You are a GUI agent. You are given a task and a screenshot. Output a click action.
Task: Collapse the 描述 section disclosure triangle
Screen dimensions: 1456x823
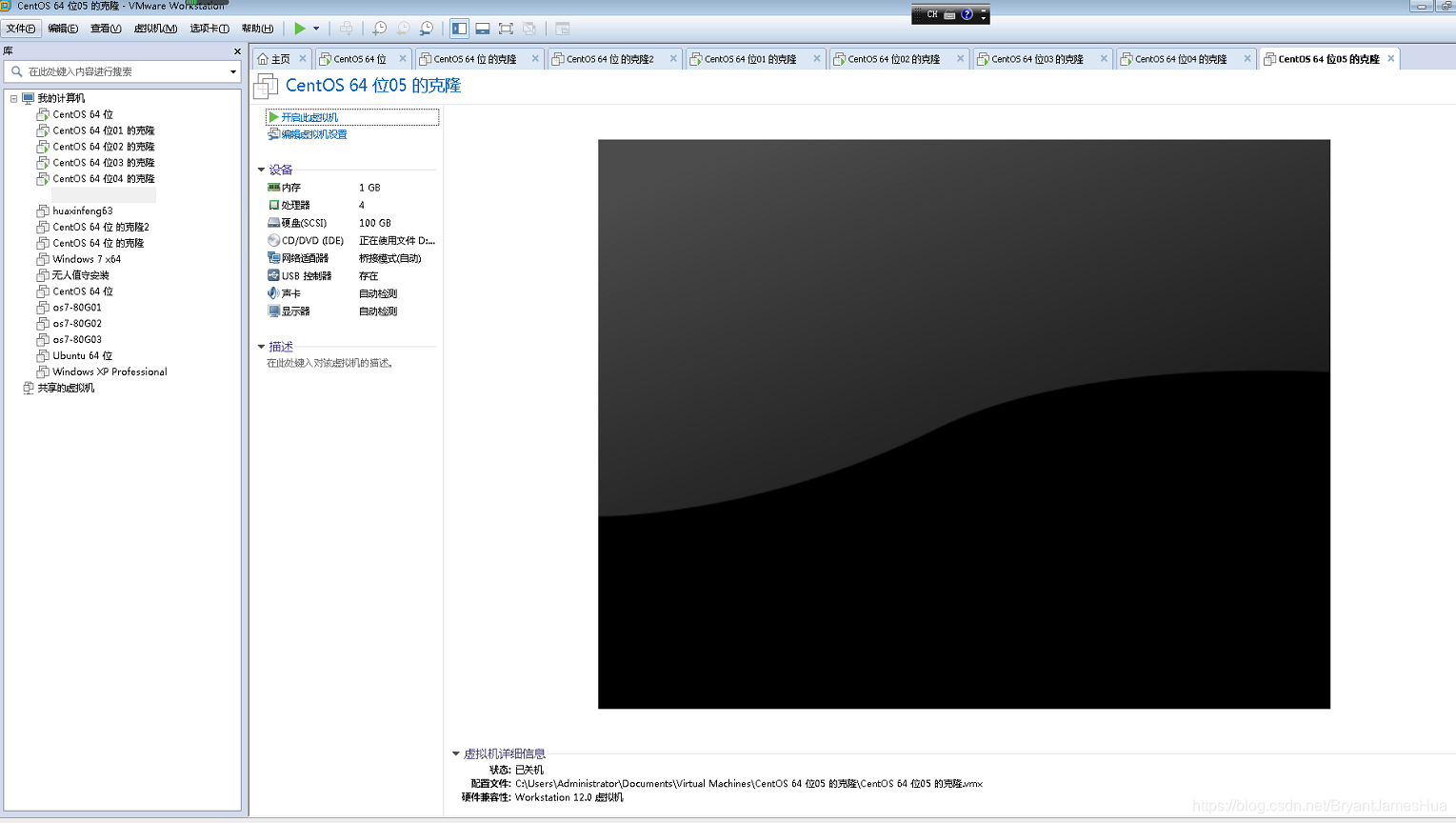point(261,346)
